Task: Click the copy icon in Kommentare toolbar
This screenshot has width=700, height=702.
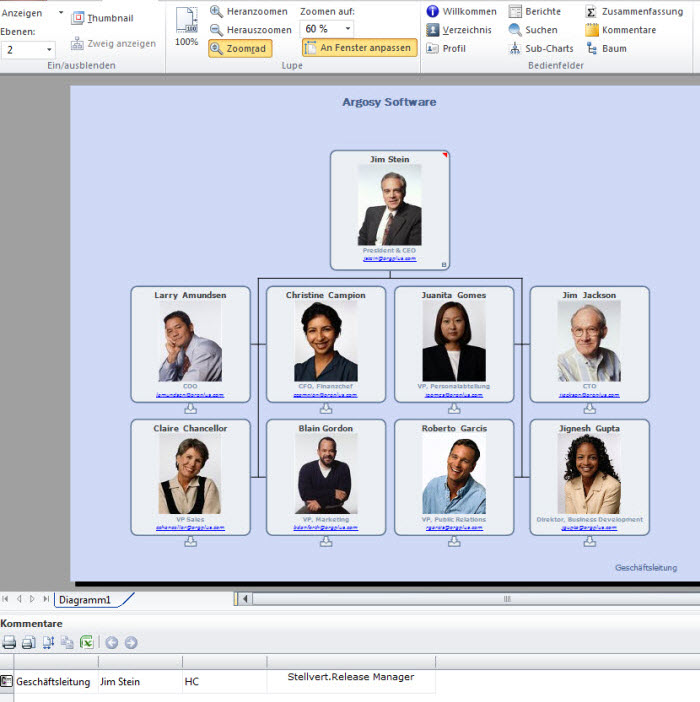Action: click(x=67, y=642)
